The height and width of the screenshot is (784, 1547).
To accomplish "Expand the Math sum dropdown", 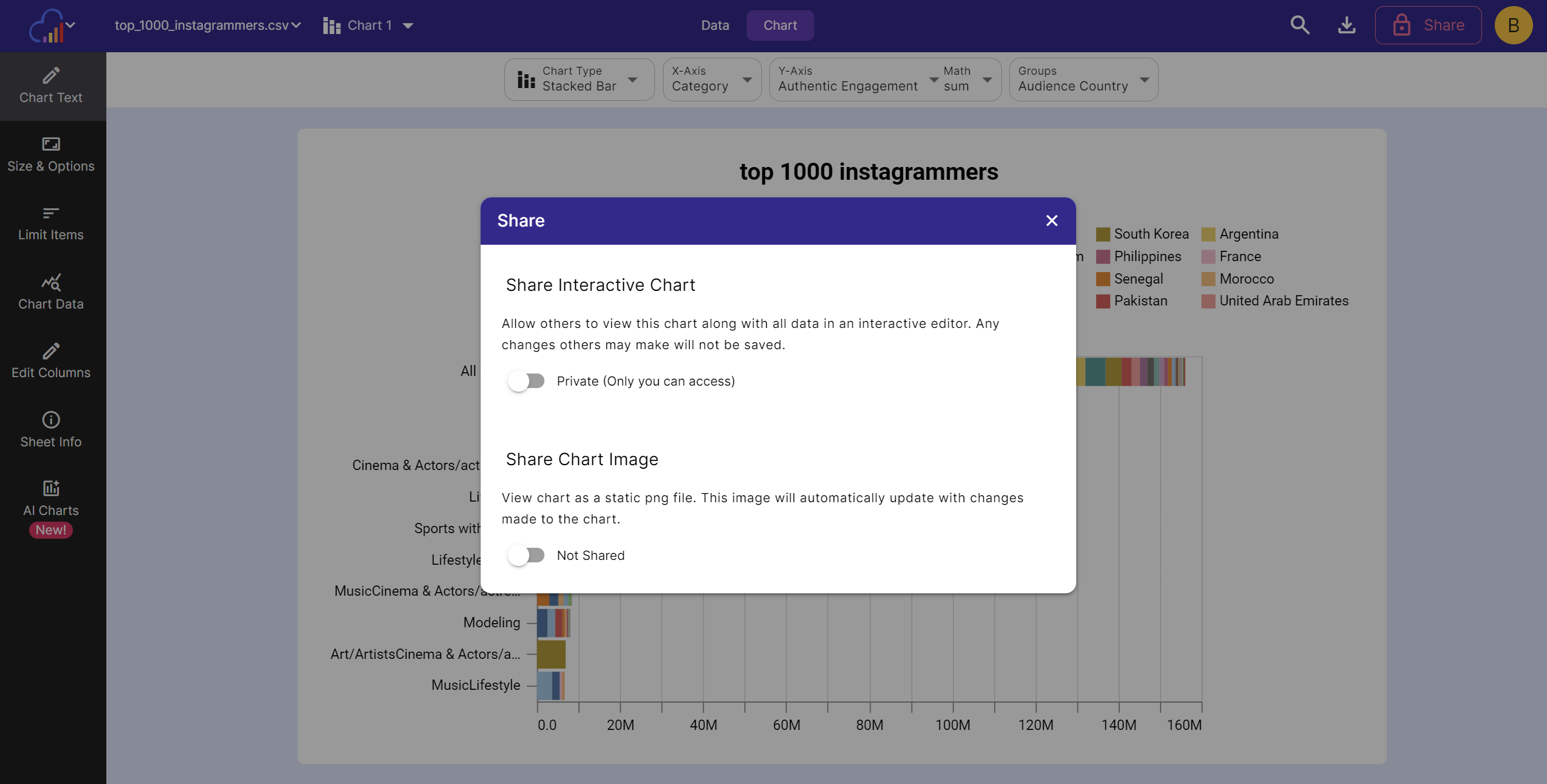I will point(987,80).
